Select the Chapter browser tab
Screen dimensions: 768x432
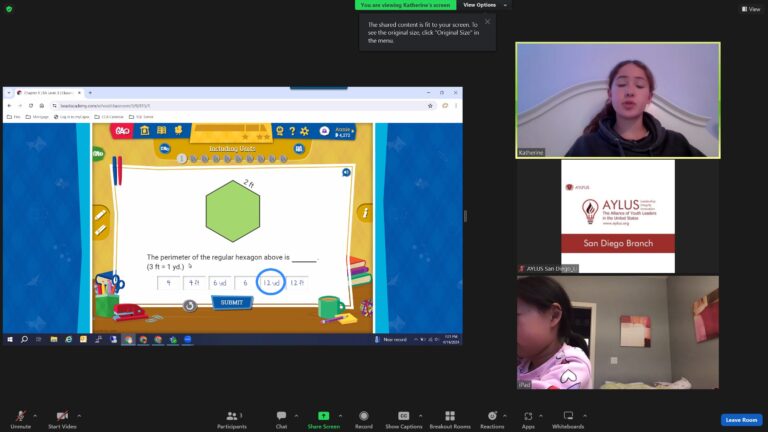pyautogui.click(x=48, y=93)
